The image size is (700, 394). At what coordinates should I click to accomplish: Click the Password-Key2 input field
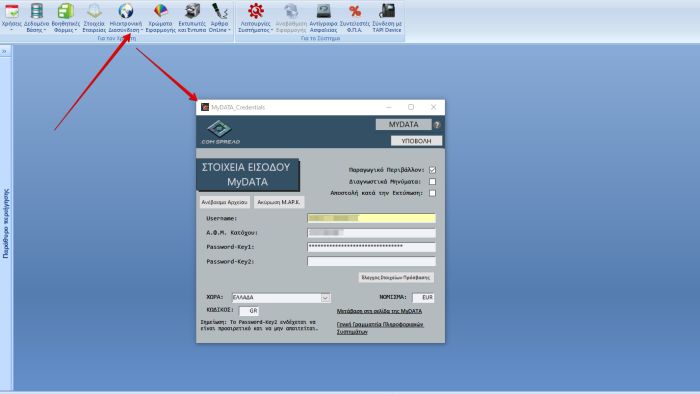(x=371, y=261)
